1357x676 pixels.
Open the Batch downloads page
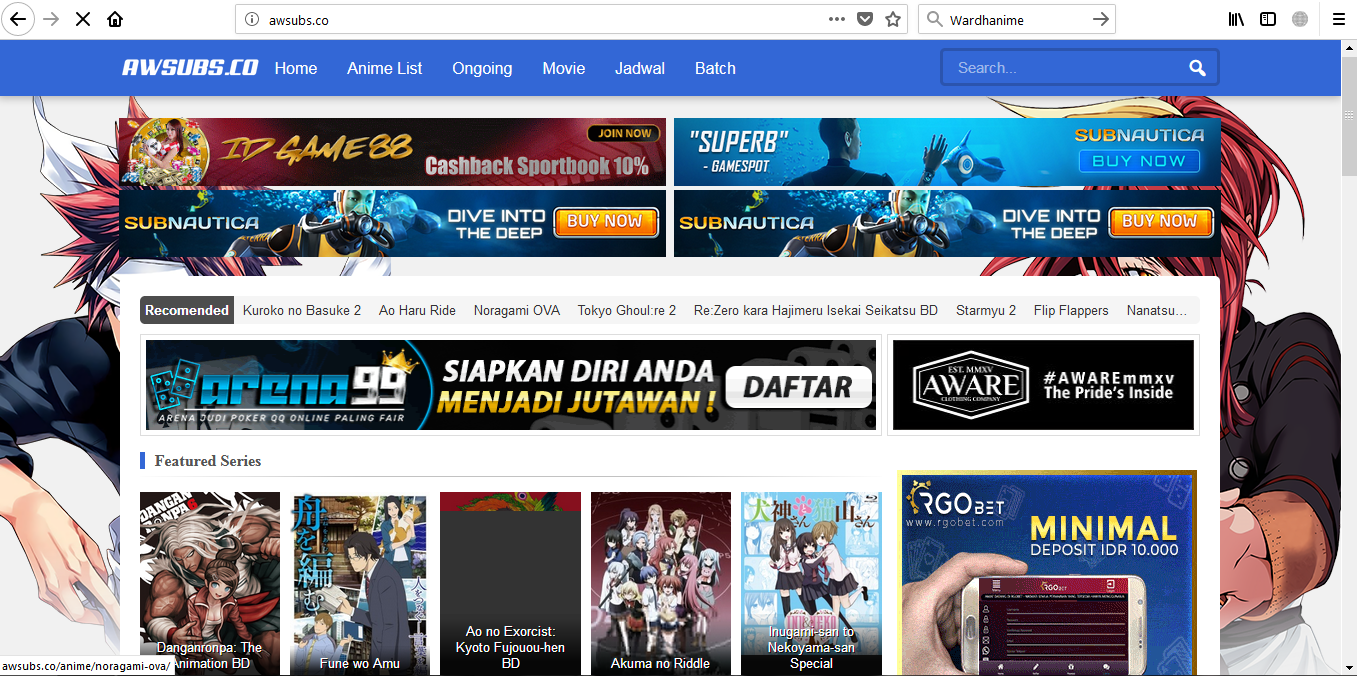coord(715,68)
